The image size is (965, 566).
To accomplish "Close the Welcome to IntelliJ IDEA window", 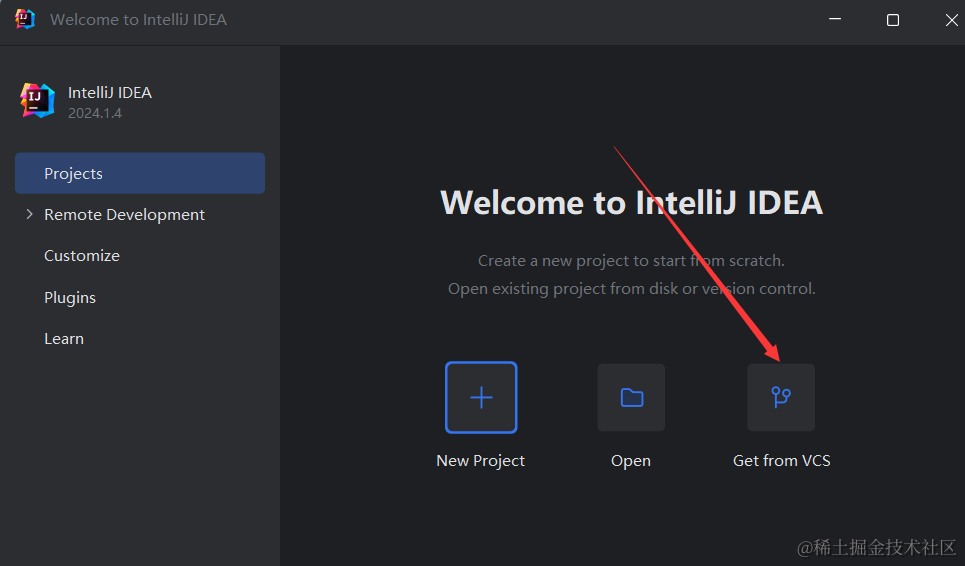I will 950,20.
